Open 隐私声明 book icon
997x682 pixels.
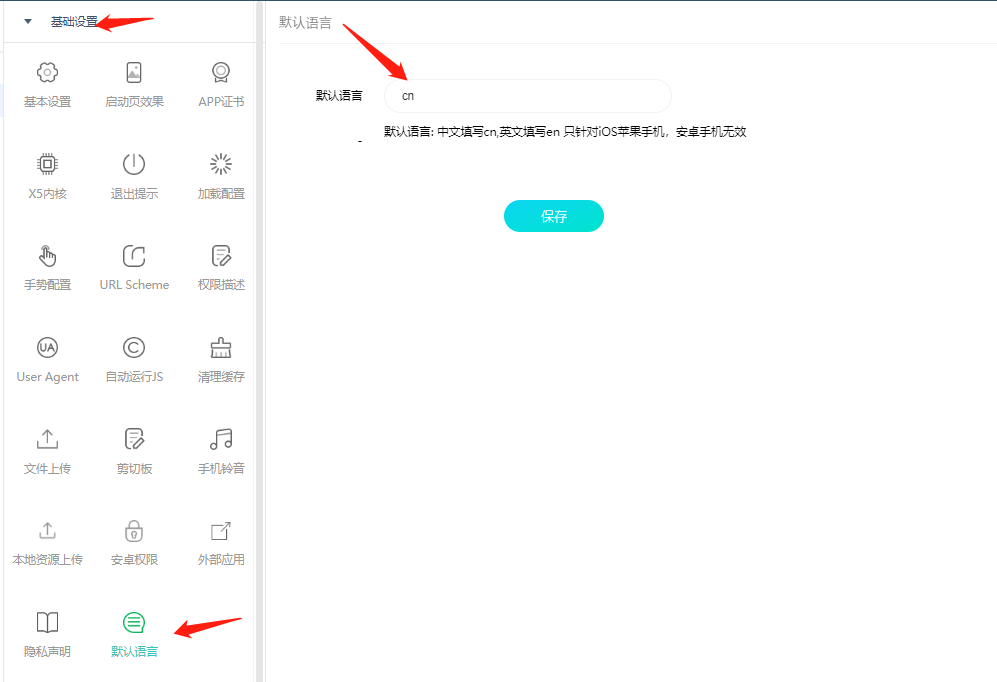click(47, 622)
